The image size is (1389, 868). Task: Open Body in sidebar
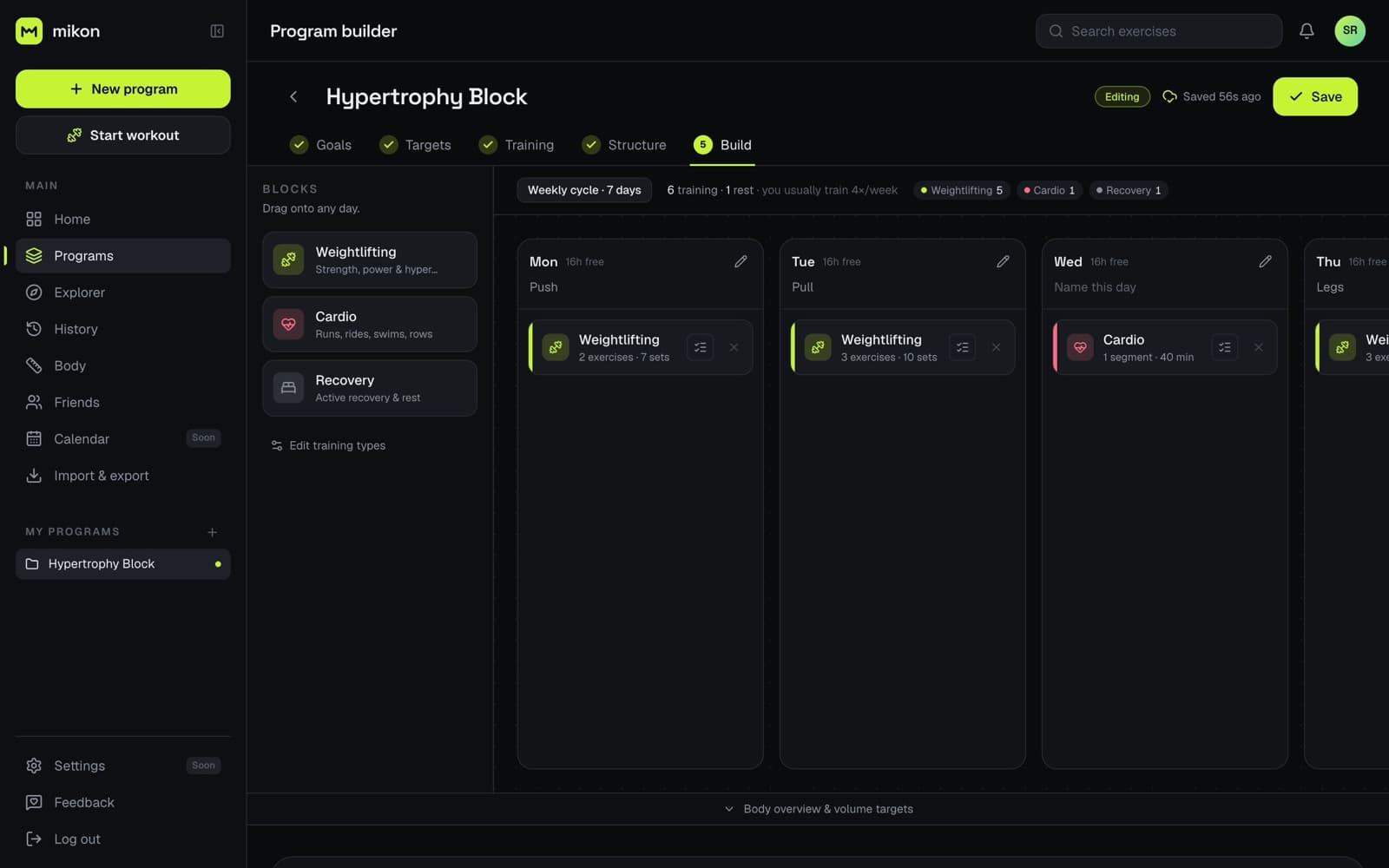tap(123, 365)
